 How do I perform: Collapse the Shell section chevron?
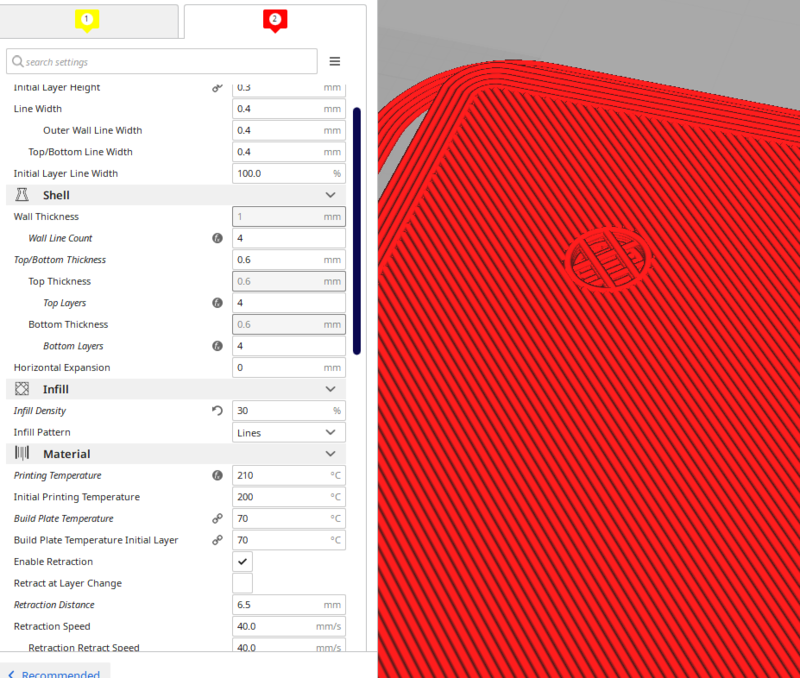pyautogui.click(x=331, y=195)
